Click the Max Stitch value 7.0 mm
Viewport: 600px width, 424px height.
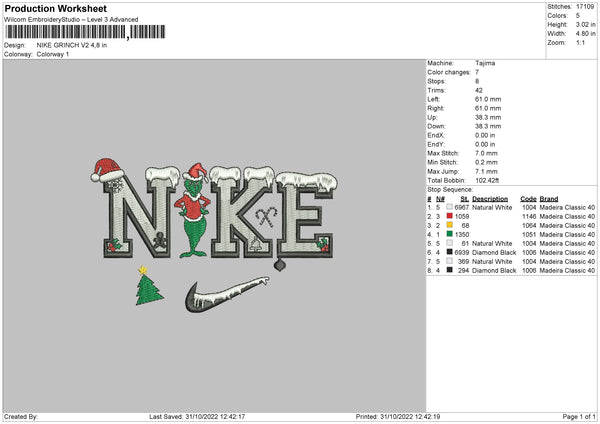coord(486,153)
